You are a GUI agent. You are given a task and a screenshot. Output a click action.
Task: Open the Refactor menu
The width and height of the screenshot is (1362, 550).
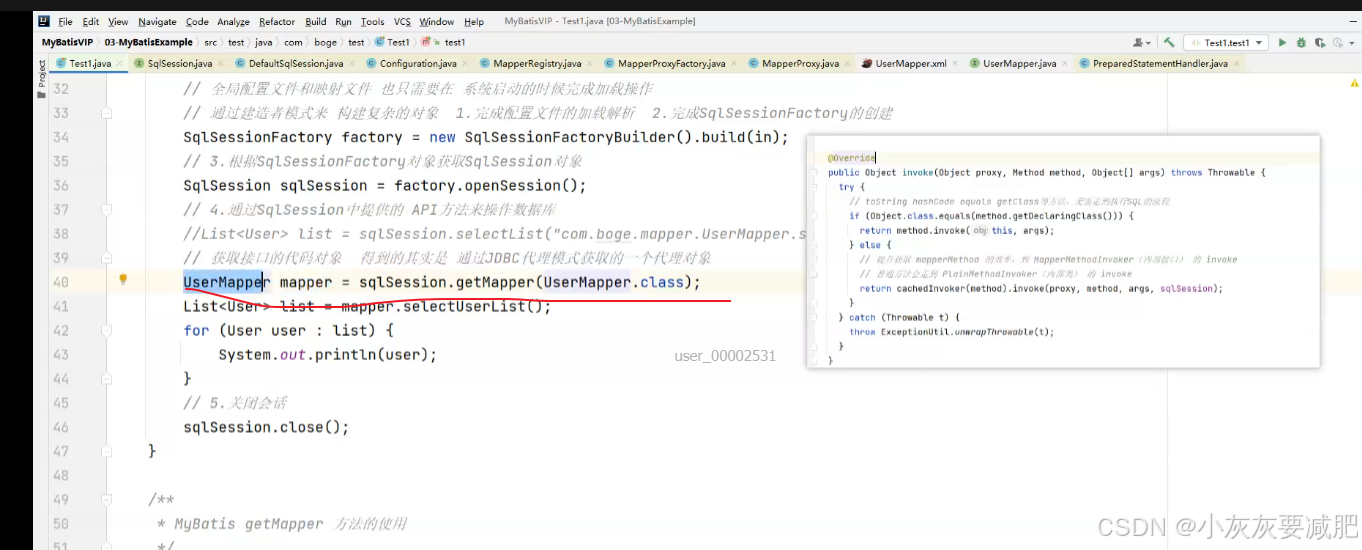click(277, 21)
